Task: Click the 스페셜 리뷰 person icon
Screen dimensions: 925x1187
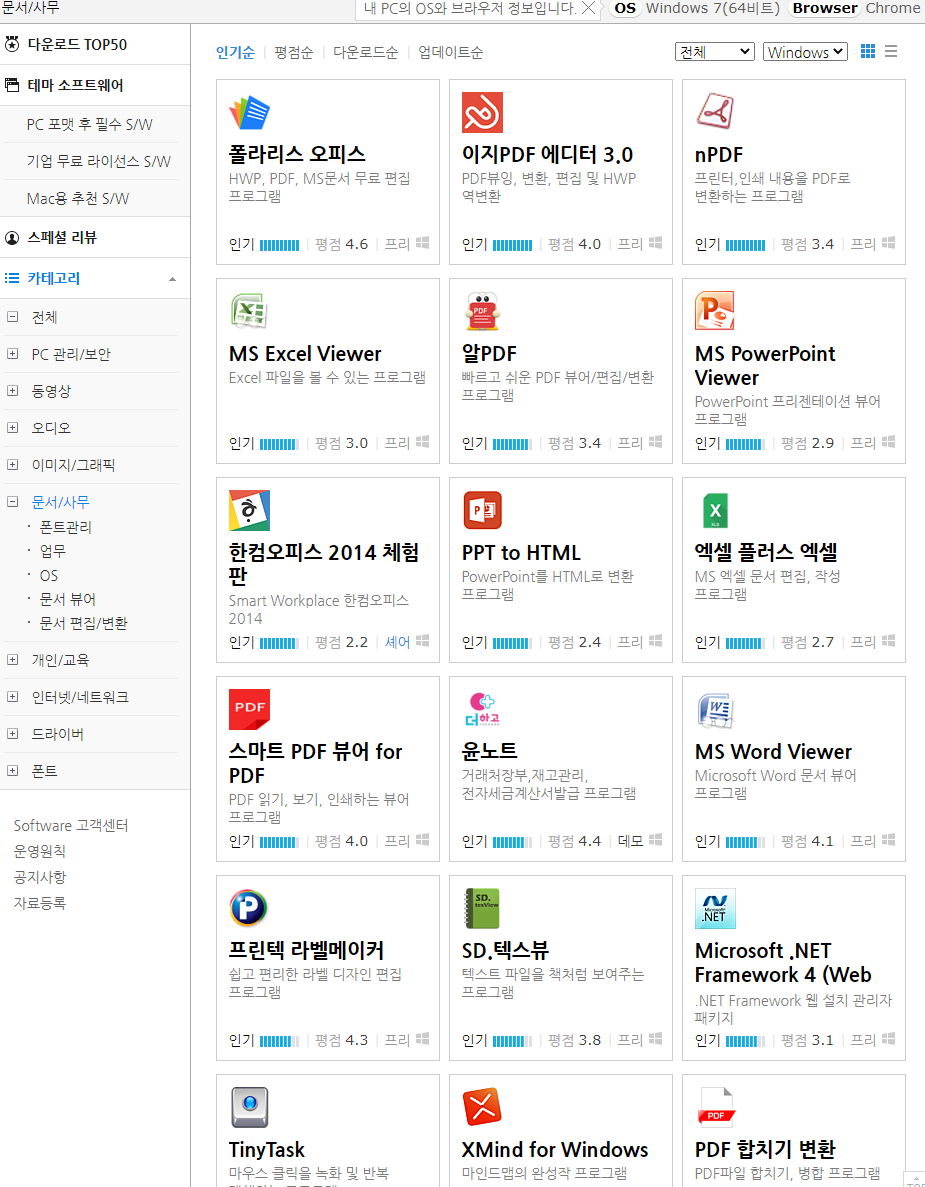Action: click(12, 237)
